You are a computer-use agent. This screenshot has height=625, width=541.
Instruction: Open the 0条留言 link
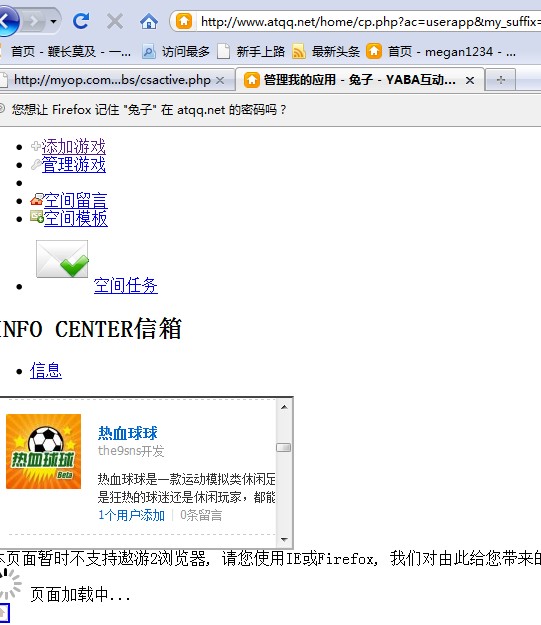tap(201, 515)
